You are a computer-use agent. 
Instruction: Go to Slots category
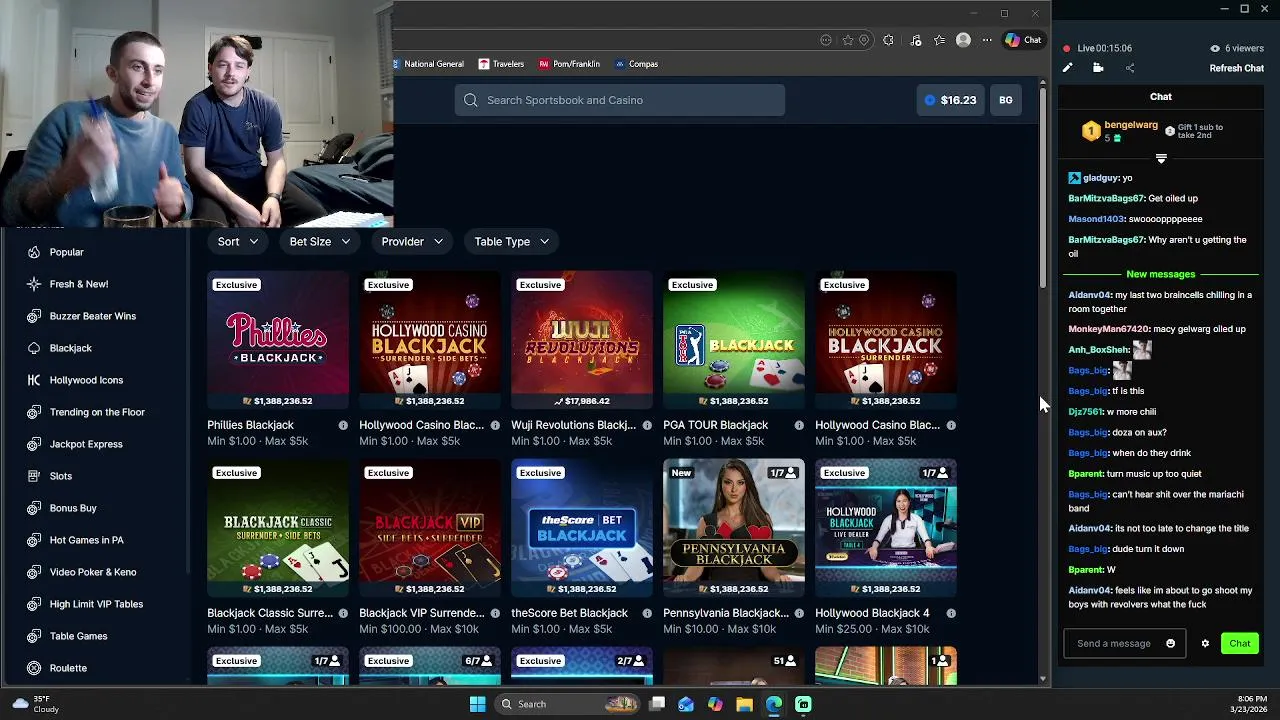[x=61, y=476]
